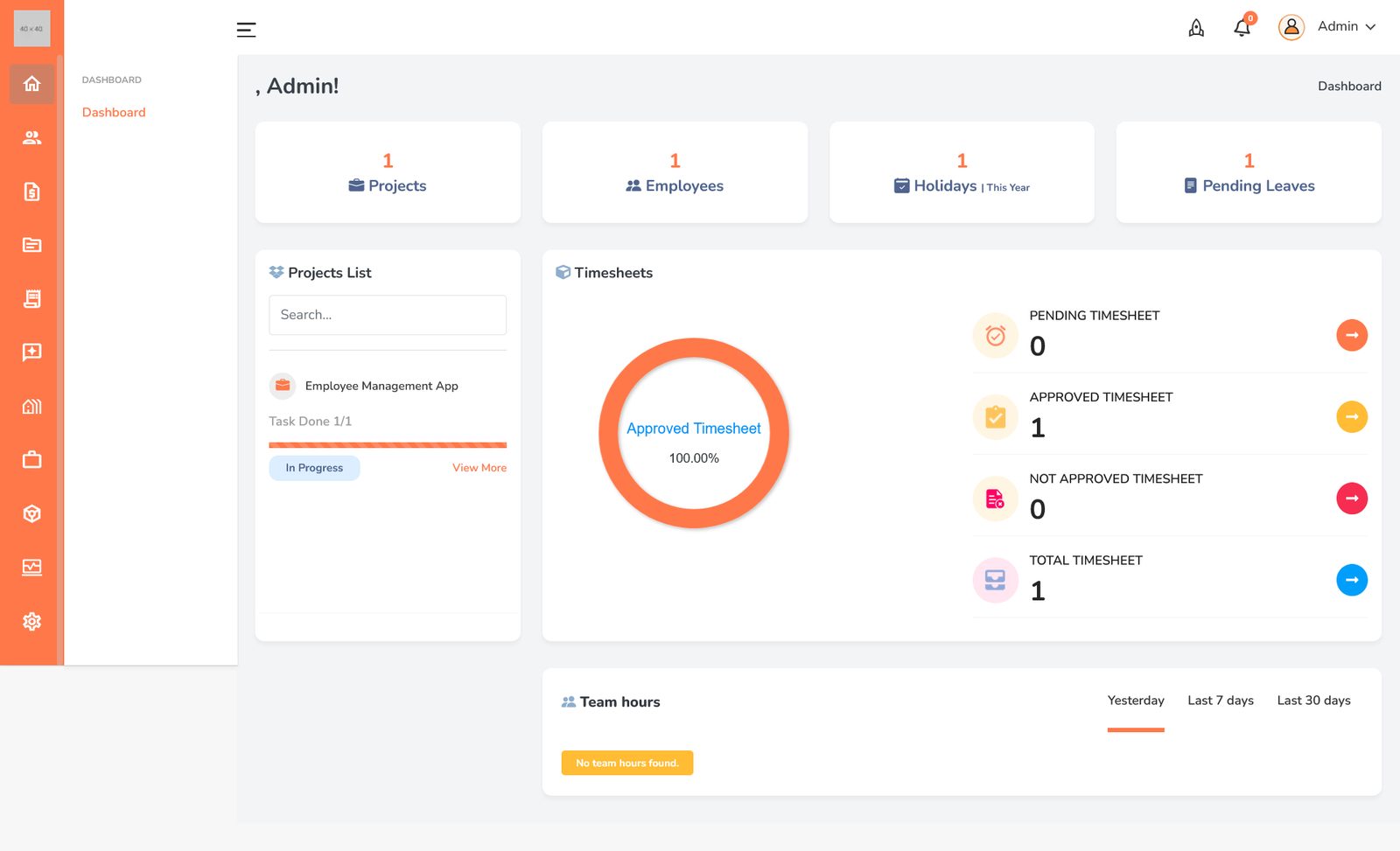Click the Timesheets section heading
This screenshot has width=1400, height=851.
click(x=613, y=273)
